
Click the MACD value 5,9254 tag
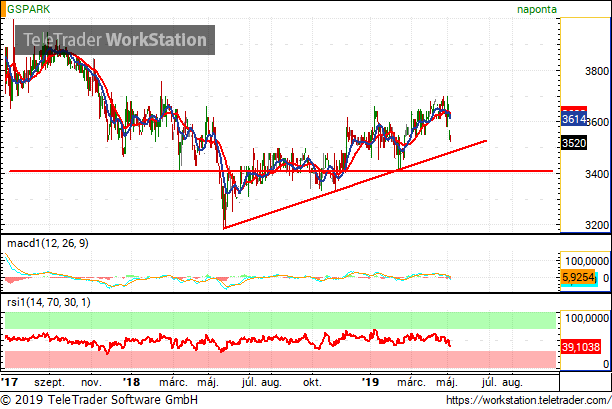click(579, 277)
